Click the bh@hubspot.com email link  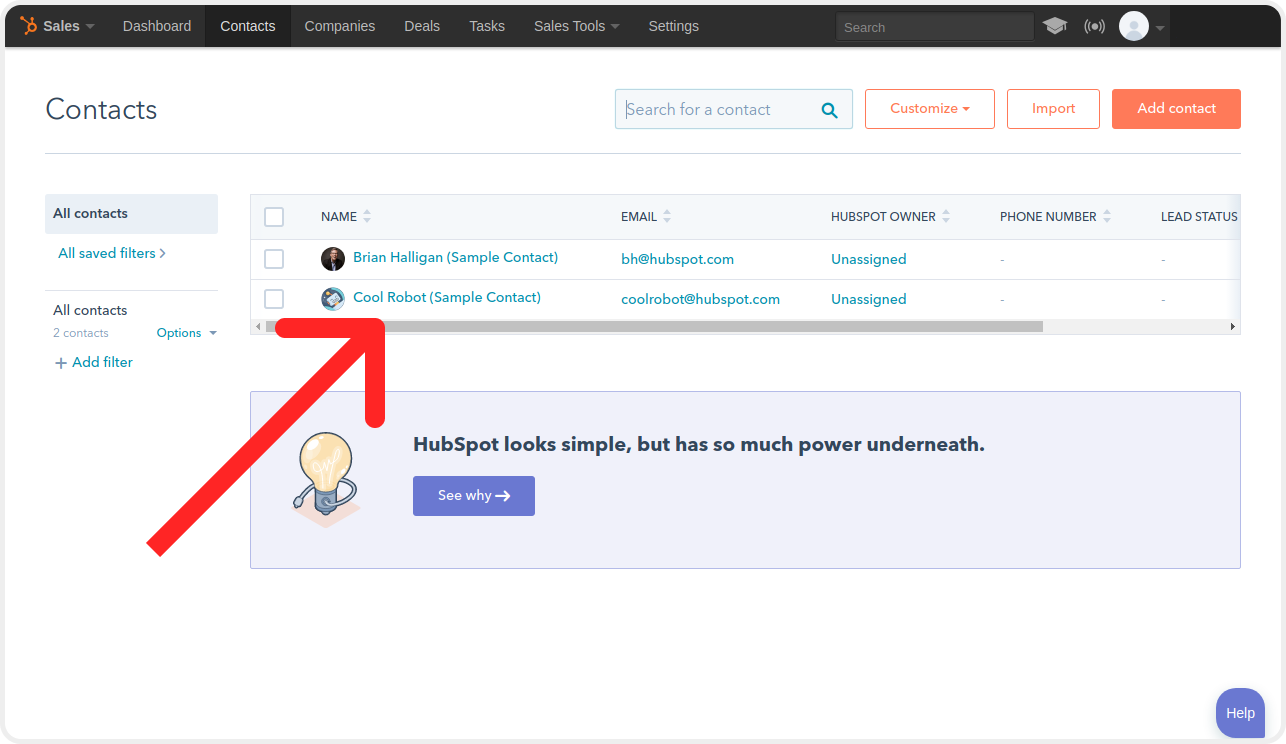pos(678,259)
